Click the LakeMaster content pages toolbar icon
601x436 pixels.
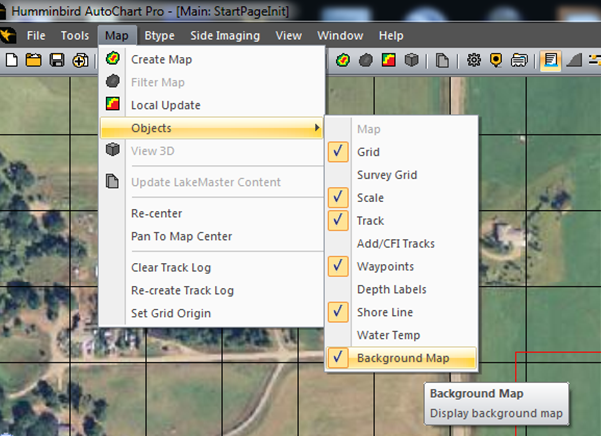click(x=442, y=60)
